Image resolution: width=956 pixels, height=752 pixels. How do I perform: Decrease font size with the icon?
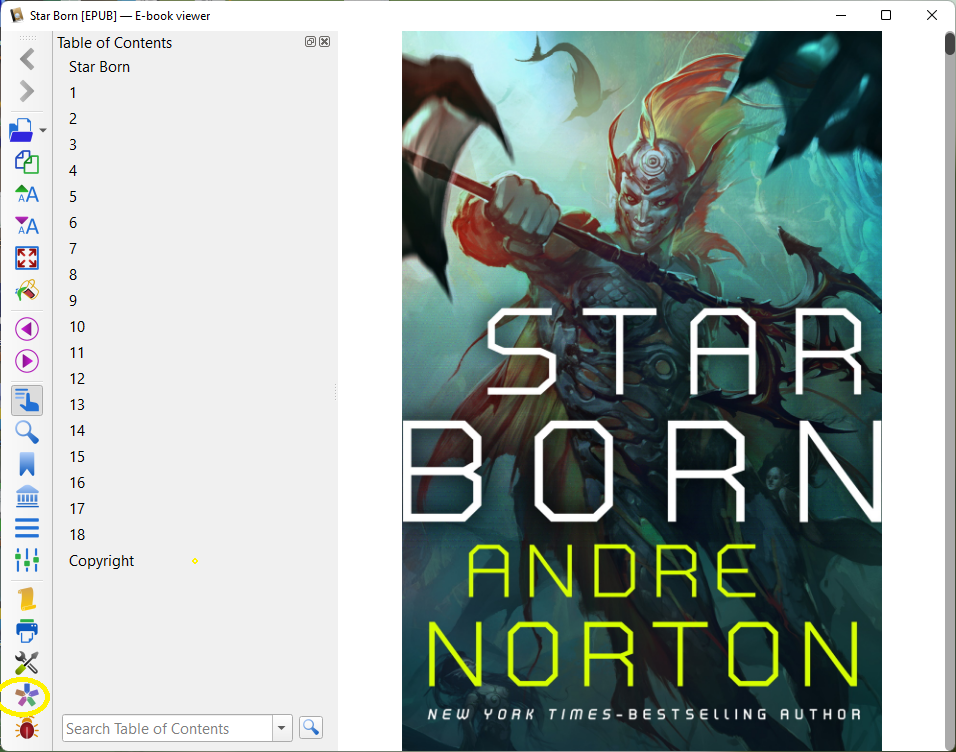click(27, 226)
